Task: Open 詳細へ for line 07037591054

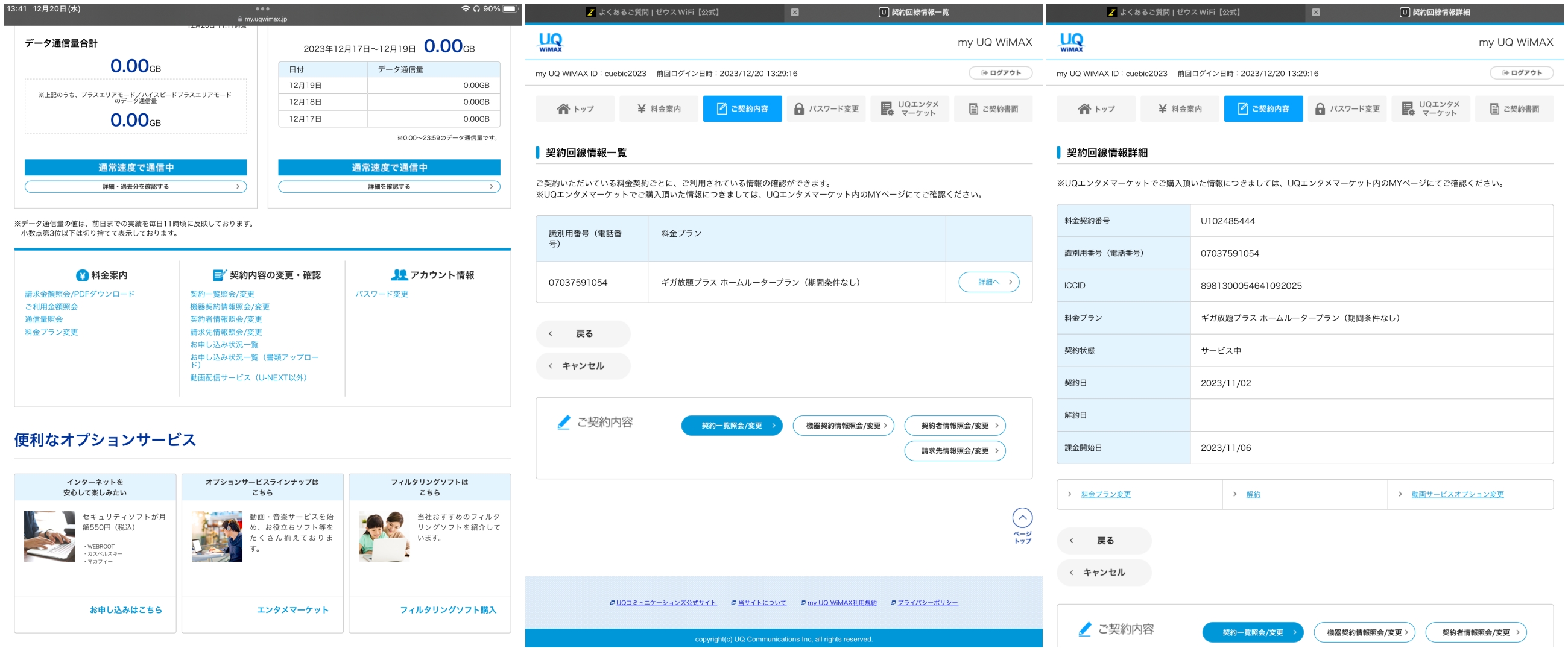Action: click(x=989, y=282)
